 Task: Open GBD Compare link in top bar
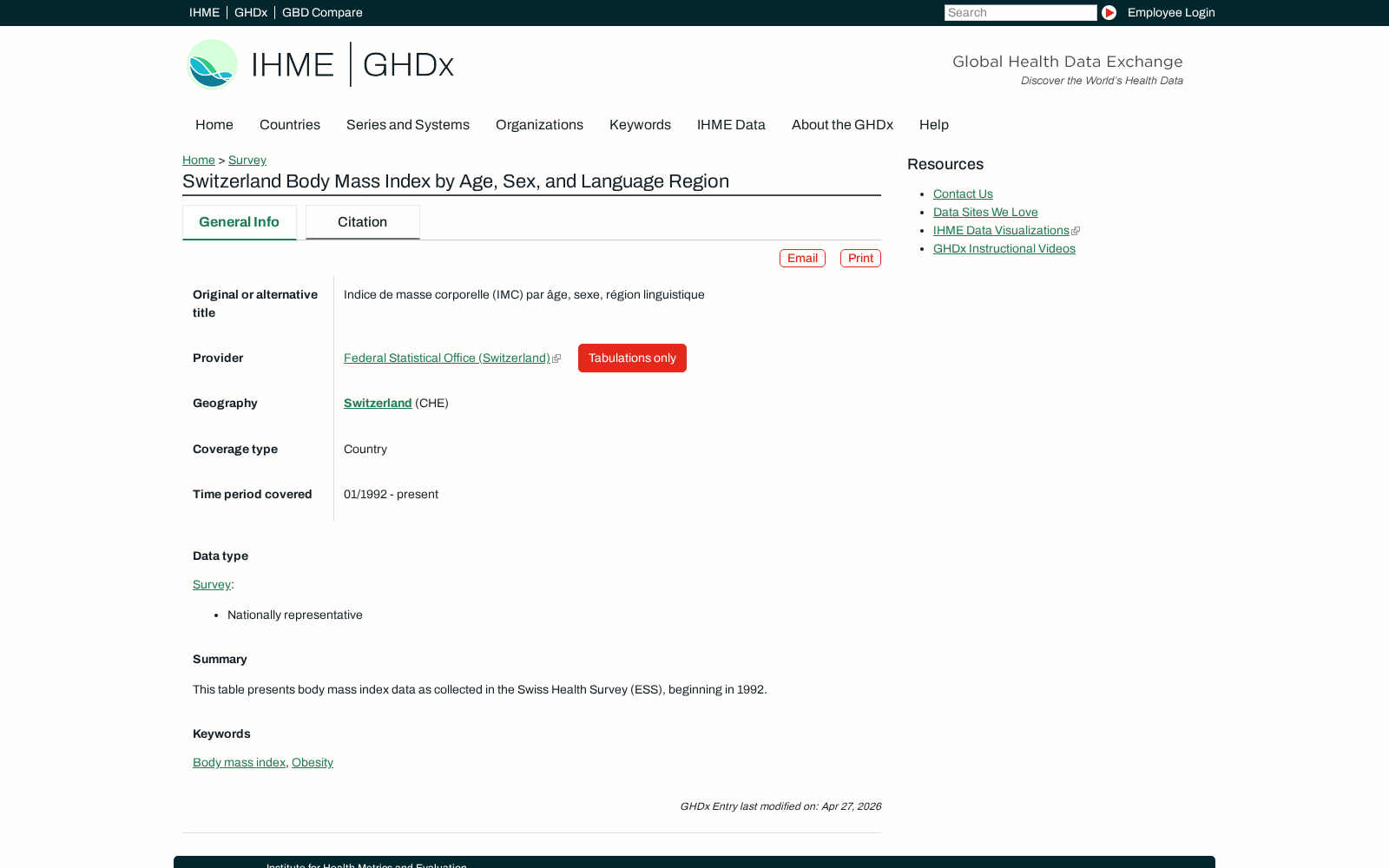(322, 12)
